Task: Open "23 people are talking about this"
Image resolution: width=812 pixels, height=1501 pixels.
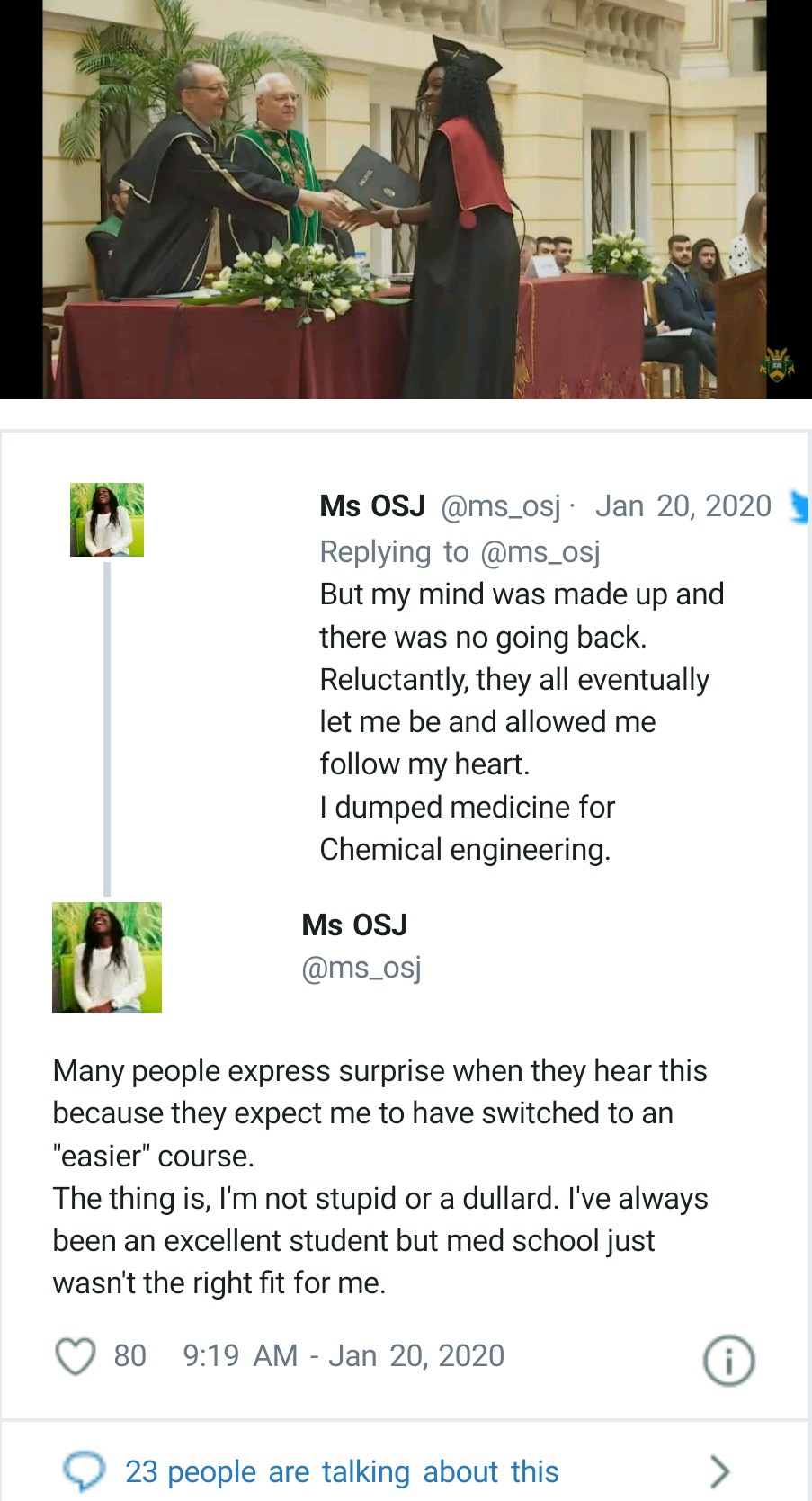Action: coord(342,1472)
